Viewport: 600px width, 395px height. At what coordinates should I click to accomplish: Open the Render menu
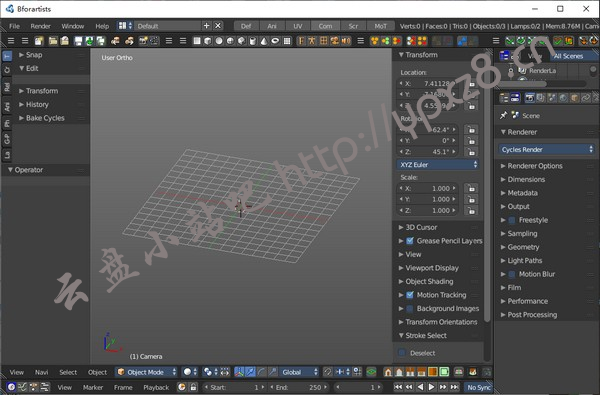click(x=41, y=26)
